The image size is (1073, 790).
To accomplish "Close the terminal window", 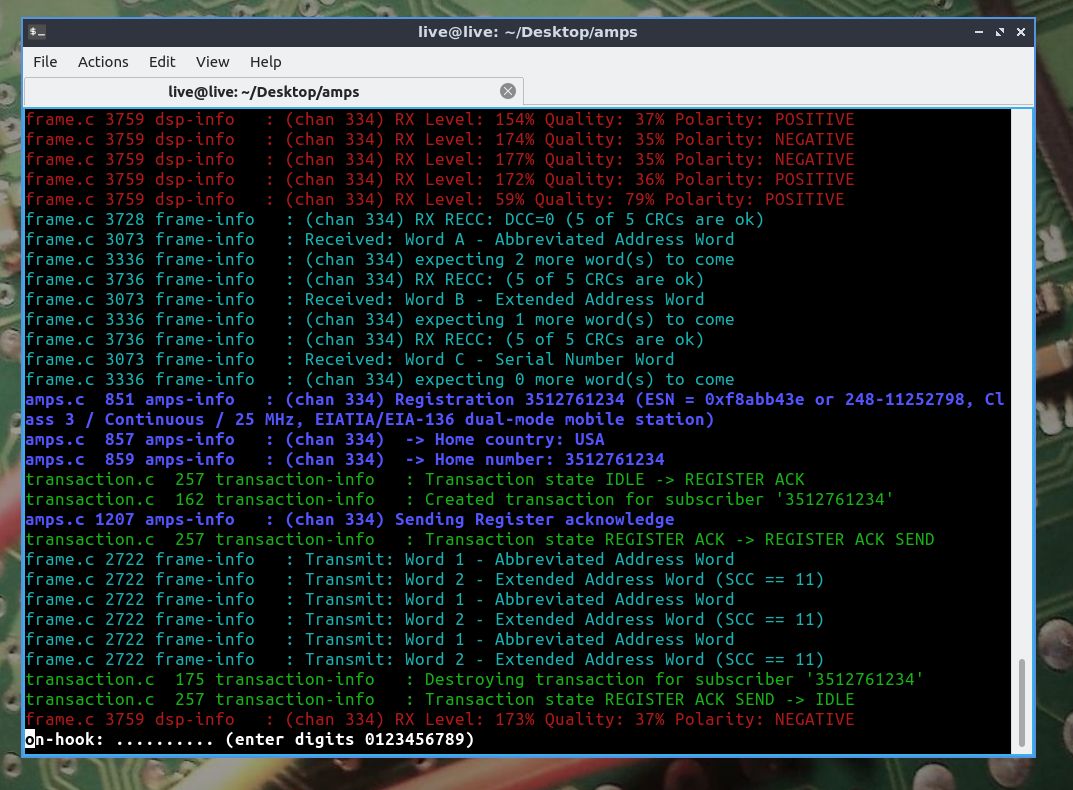I will (x=1021, y=32).
